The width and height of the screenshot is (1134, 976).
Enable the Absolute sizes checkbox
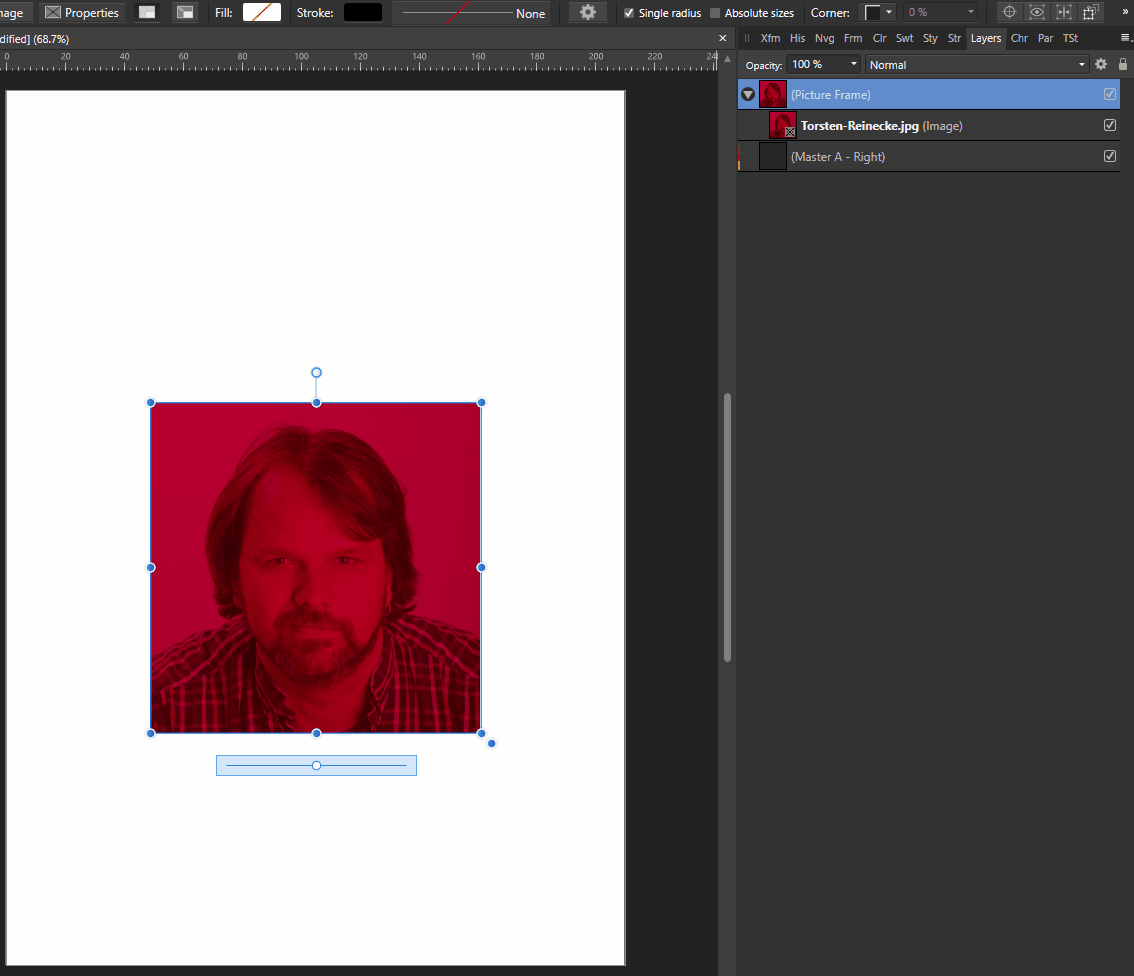[714, 13]
